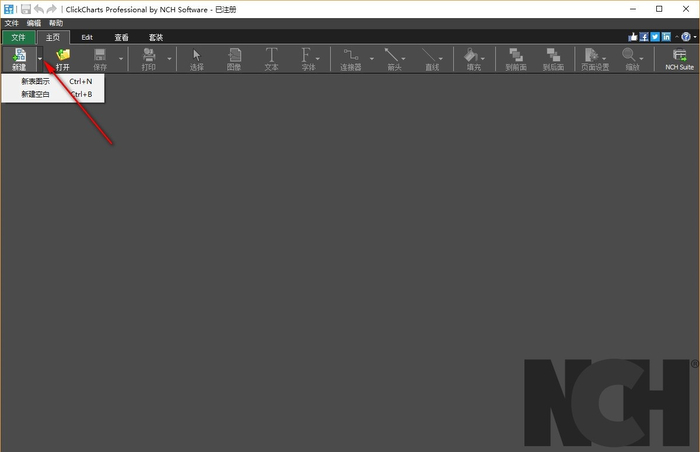Click the Twitter share icon
The image size is (700, 452).
(655, 37)
